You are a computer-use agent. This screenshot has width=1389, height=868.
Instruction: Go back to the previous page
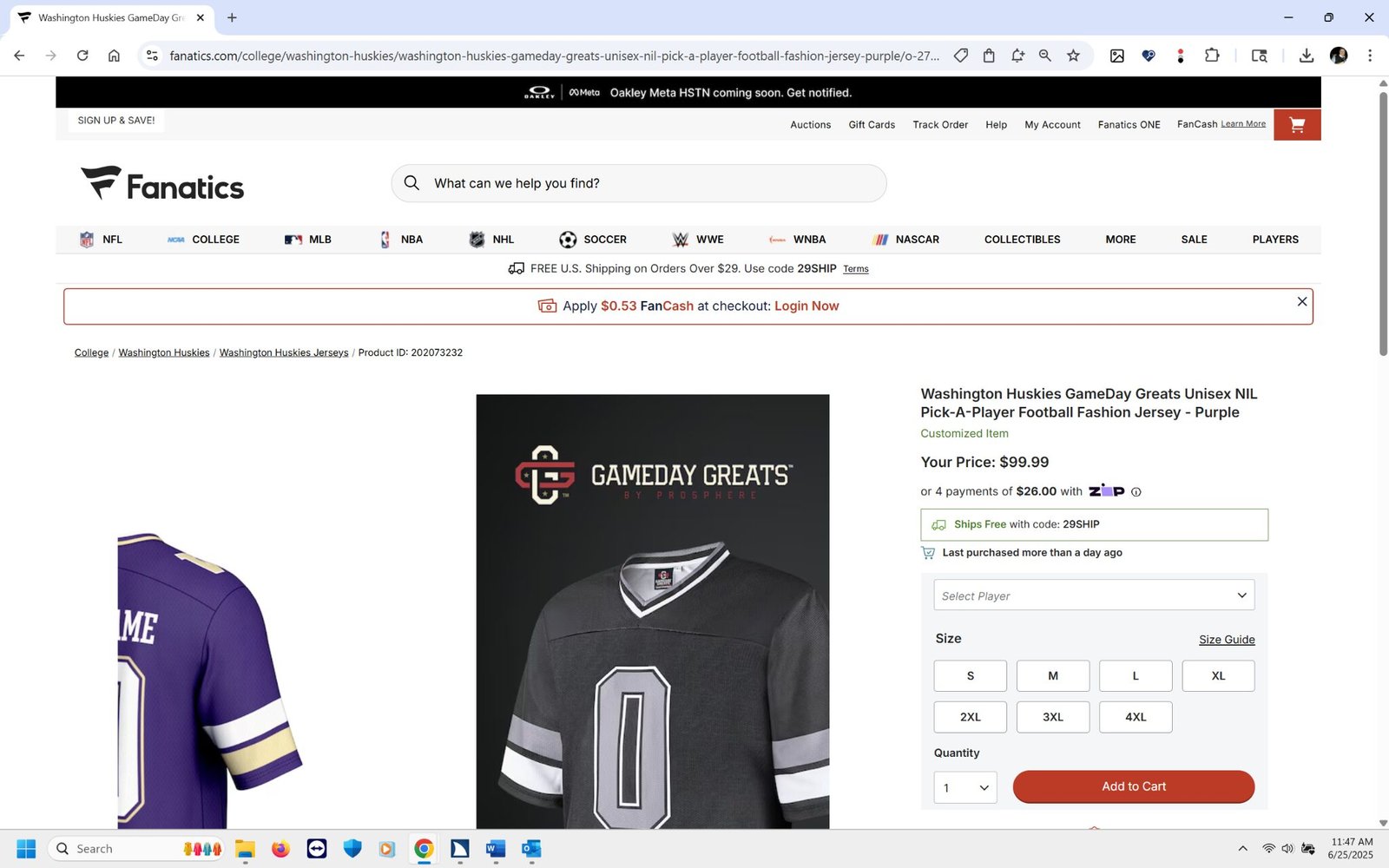tap(19, 56)
